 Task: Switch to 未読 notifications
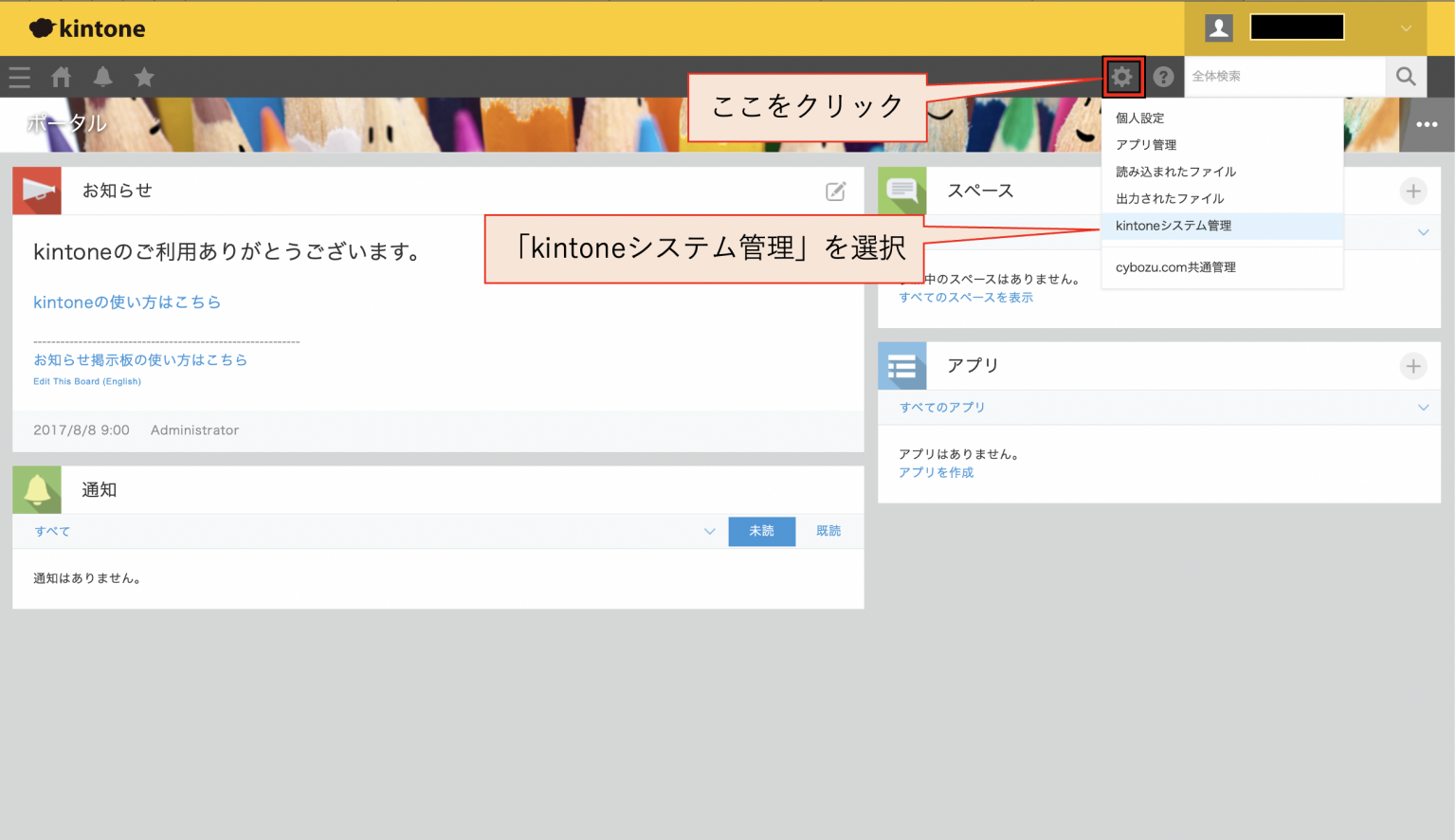(762, 531)
